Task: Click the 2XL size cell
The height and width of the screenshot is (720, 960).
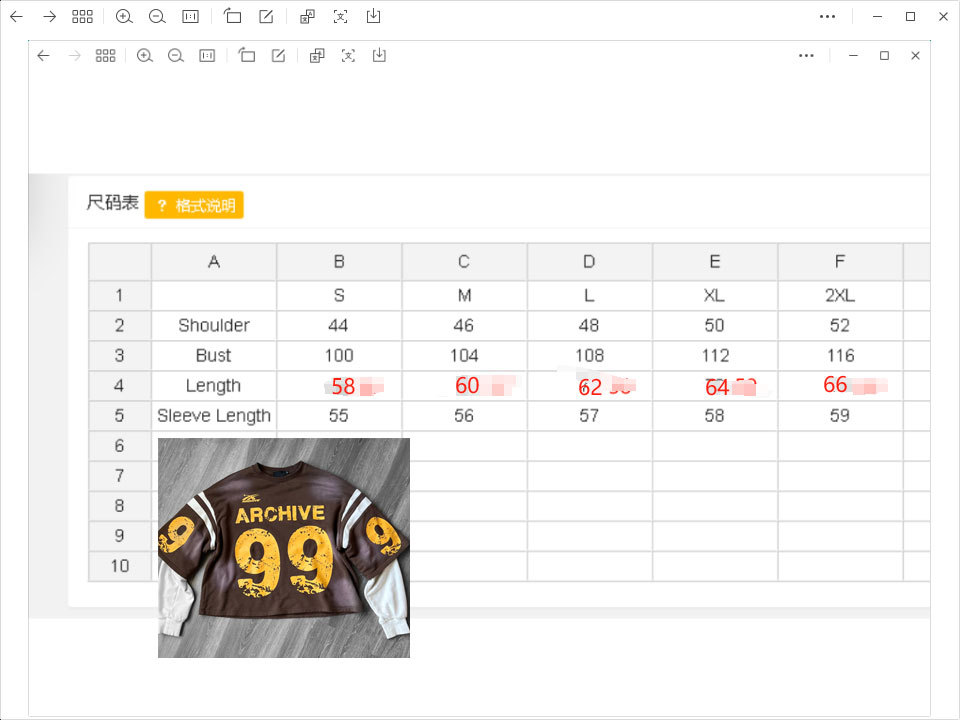Action: pos(839,296)
